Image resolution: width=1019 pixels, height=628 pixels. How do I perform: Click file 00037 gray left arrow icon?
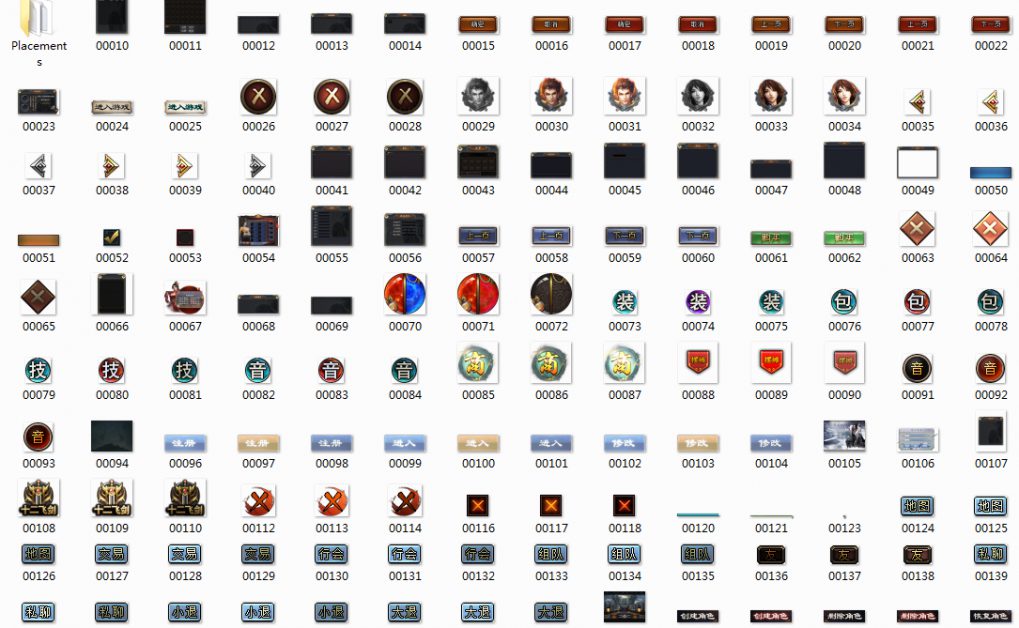[x=39, y=165]
